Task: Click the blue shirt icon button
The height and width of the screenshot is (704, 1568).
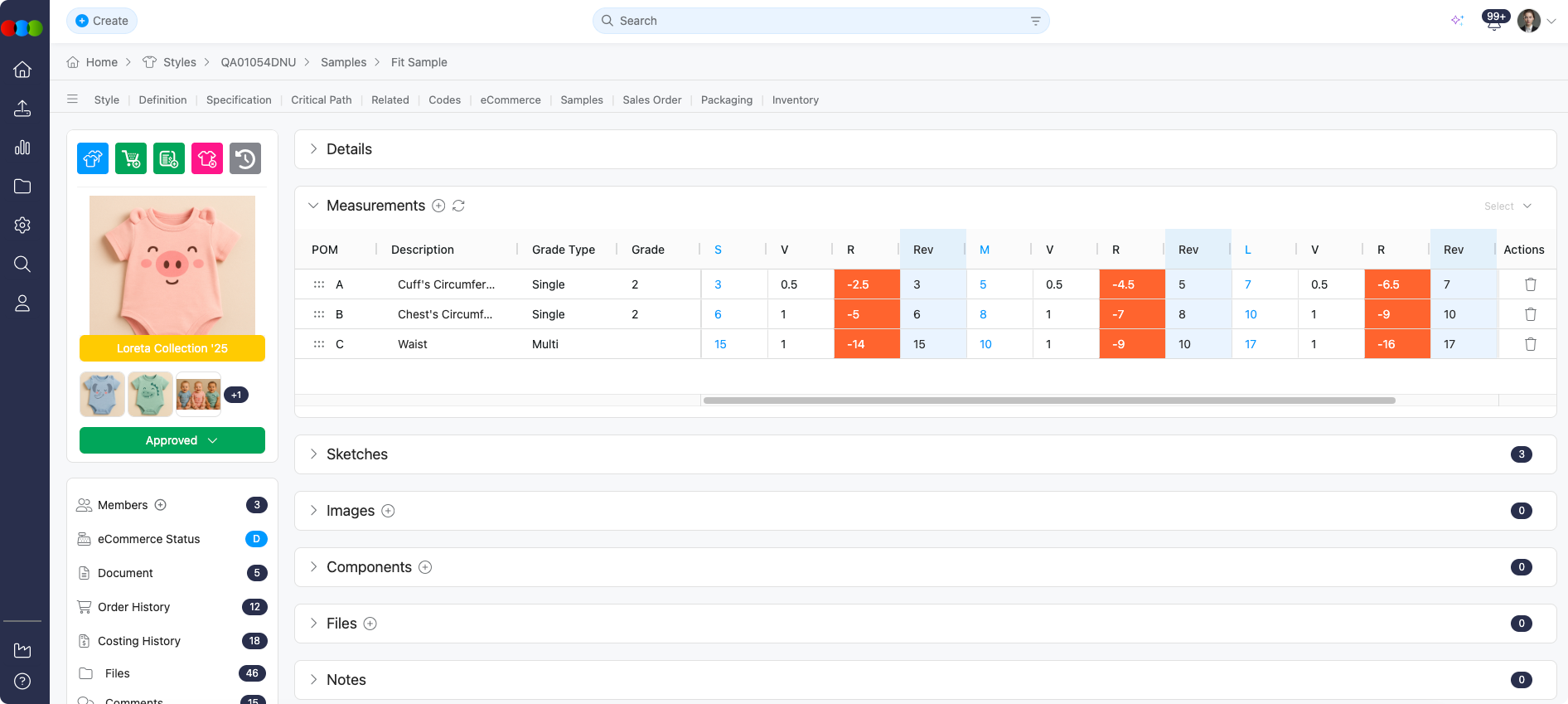Action: point(93,158)
